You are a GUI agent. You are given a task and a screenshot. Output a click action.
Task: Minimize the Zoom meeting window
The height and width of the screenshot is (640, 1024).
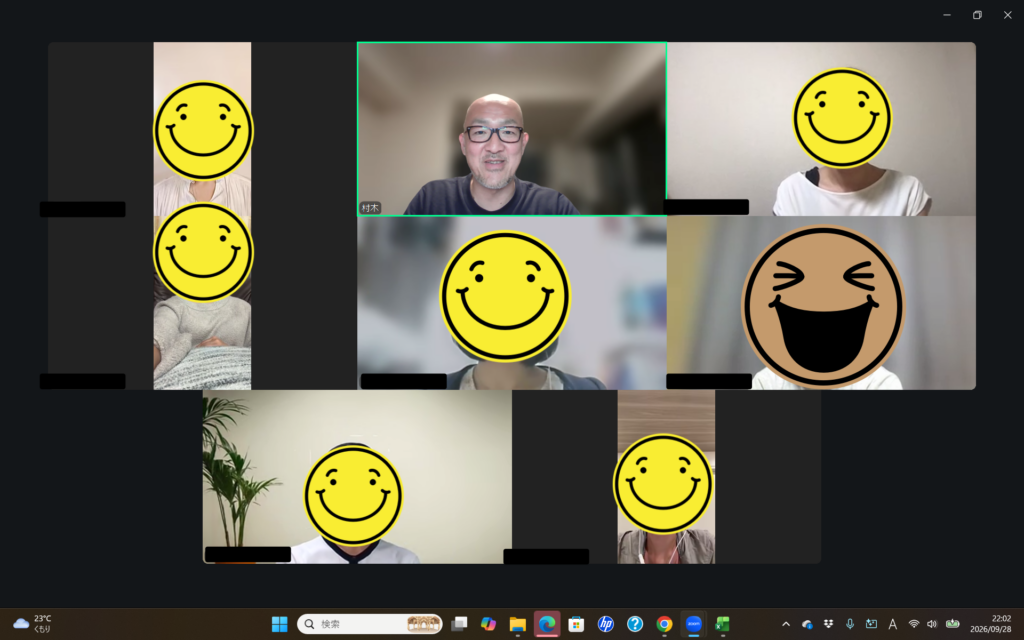coord(947,15)
